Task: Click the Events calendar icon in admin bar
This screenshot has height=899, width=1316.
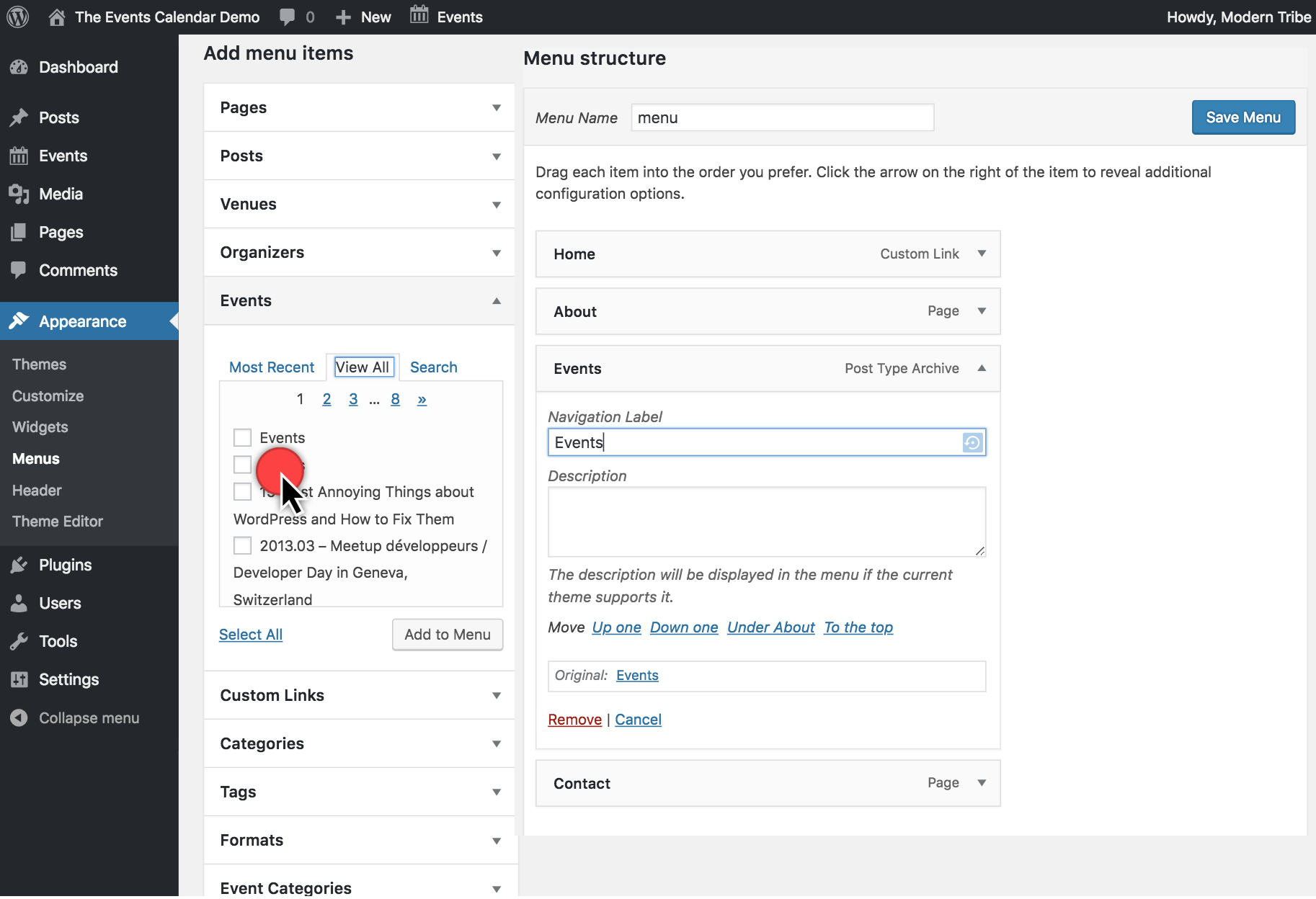Action: point(419,16)
